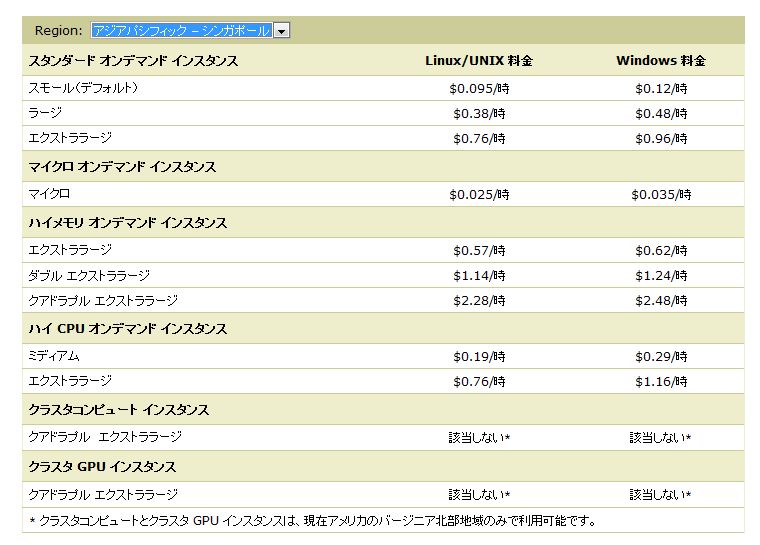Viewport: 760px width, 545px height.
Task: Click the $0.19/時 price cell
Action: tap(479, 357)
